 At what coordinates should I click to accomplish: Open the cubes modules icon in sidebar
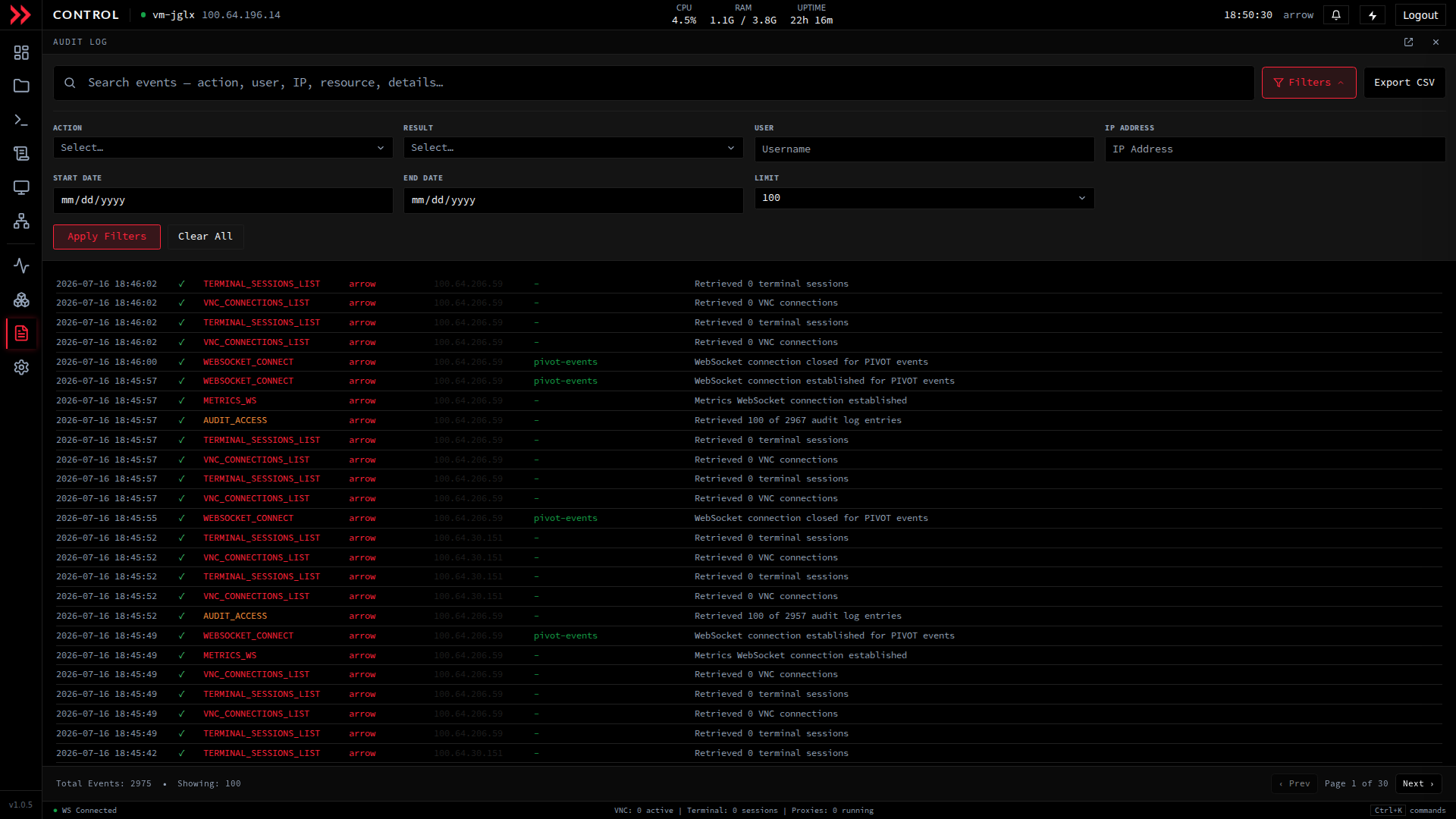(21, 300)
